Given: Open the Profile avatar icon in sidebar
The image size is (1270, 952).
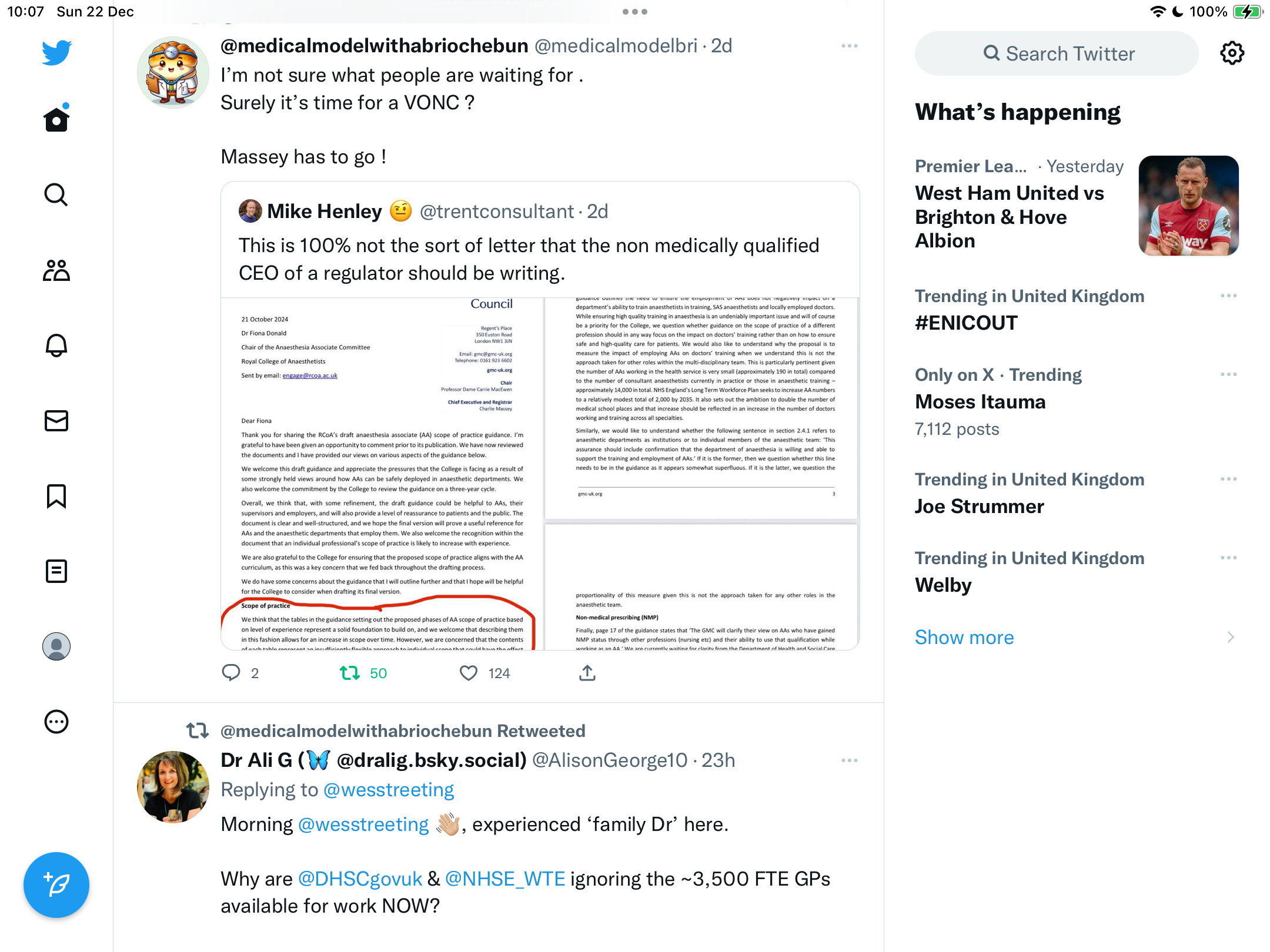Looking at the screenshot, I should point(56,646).
